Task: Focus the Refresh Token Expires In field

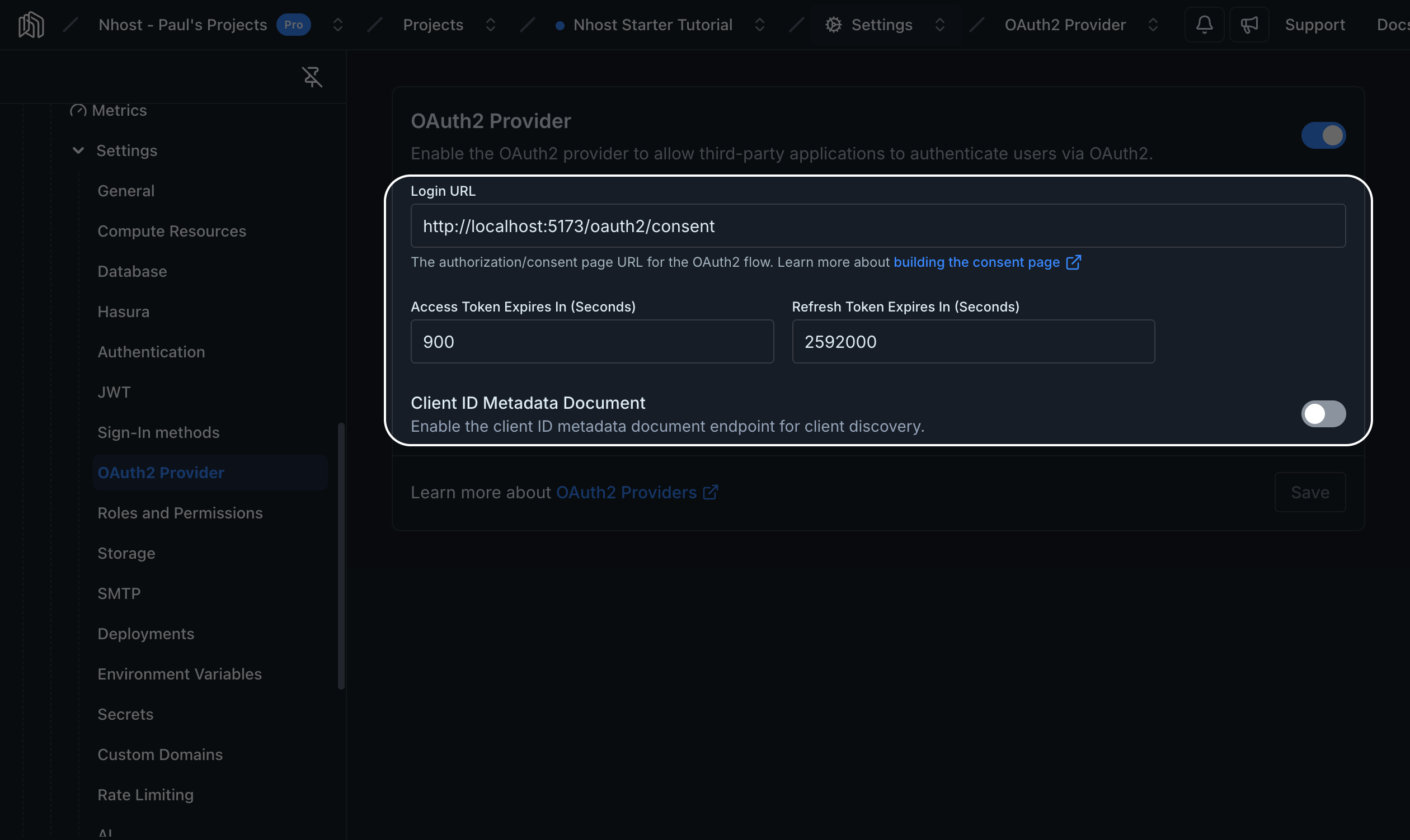Action: (x=973, y=342)
